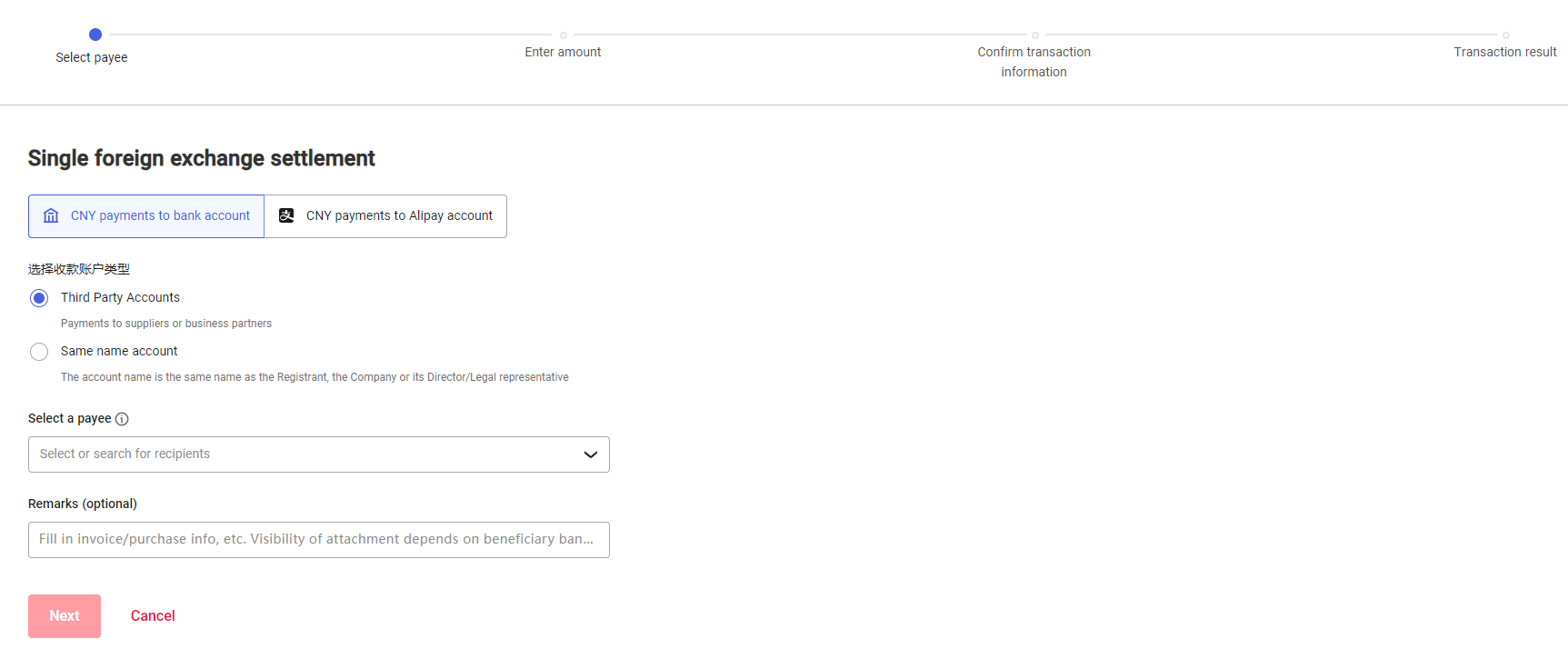This screenshot has width=1568, height=659.
Task: Focus the Remarks optional input field
Action: coord(318,540)
